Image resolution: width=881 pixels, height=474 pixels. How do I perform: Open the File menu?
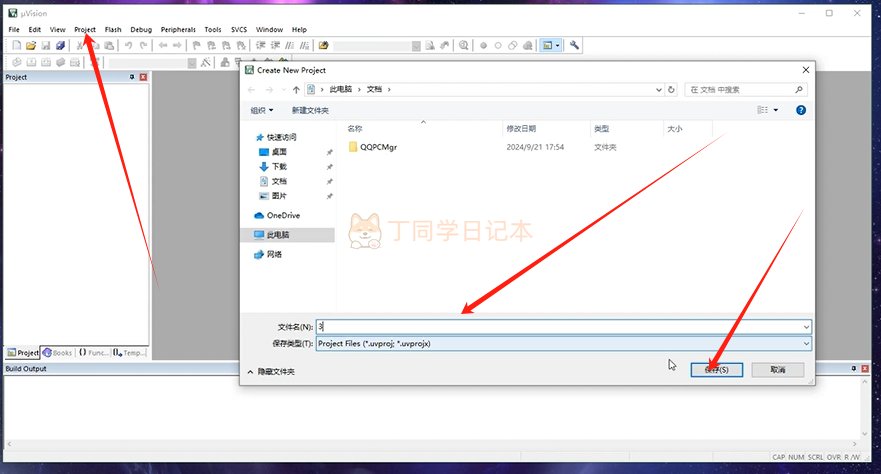pos(14,30)
